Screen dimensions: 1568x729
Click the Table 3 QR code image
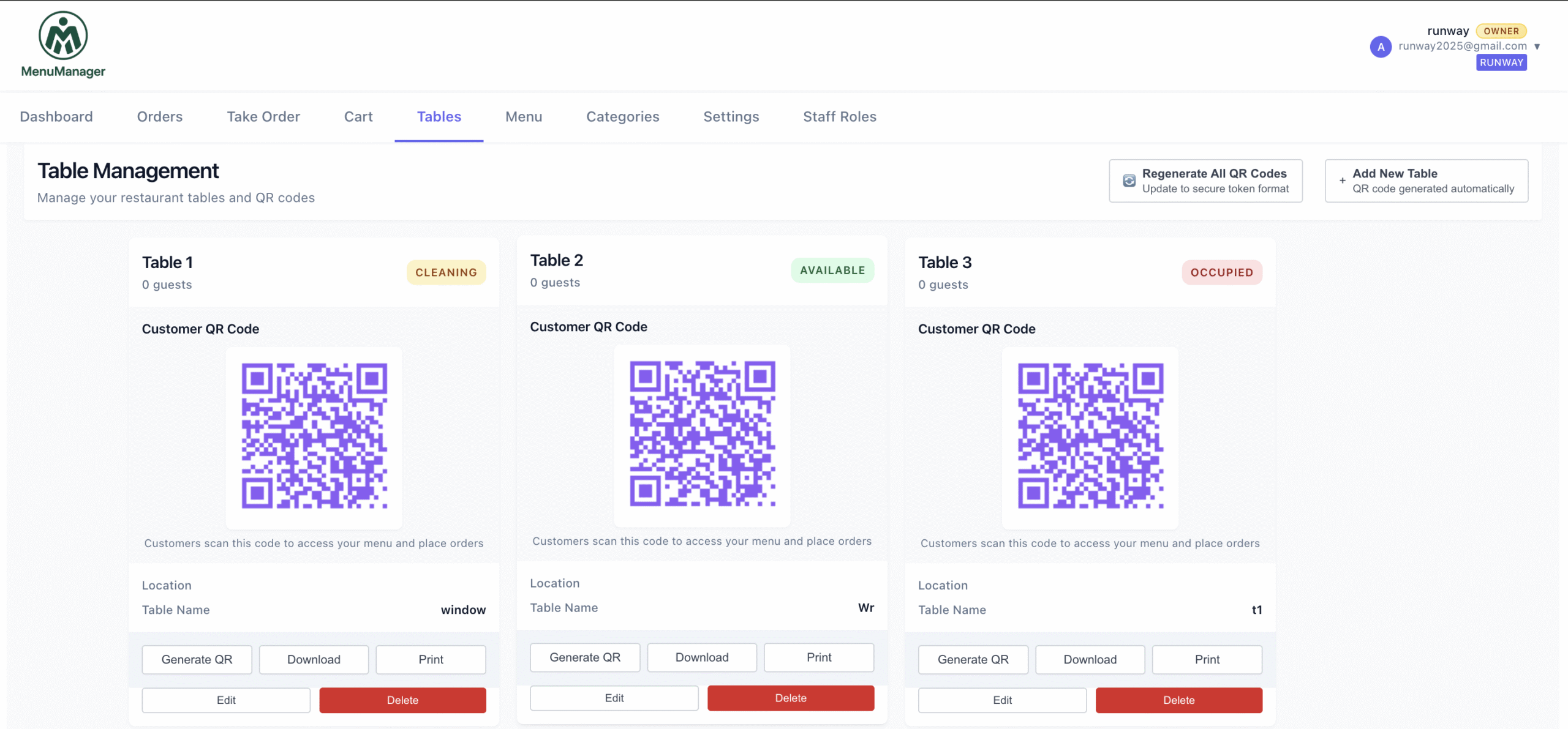click(1090, 436)
